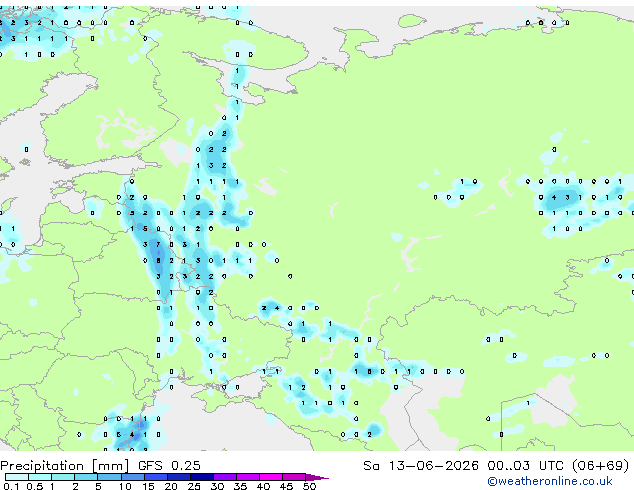Pick the blue legend swatch between 15 and 20
The image size is (634, 490).
(x=156, y=477)
